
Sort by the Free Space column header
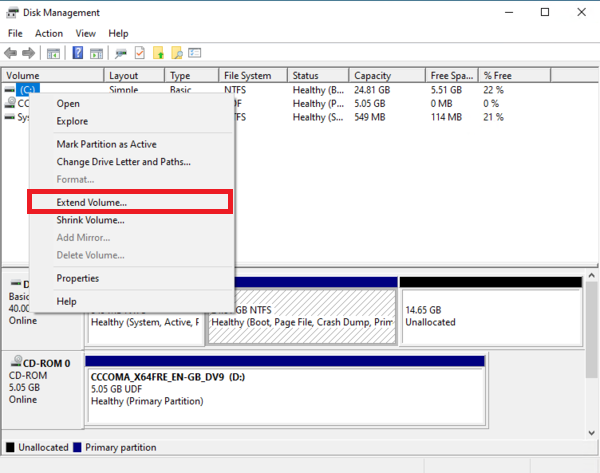pos(451,76)
